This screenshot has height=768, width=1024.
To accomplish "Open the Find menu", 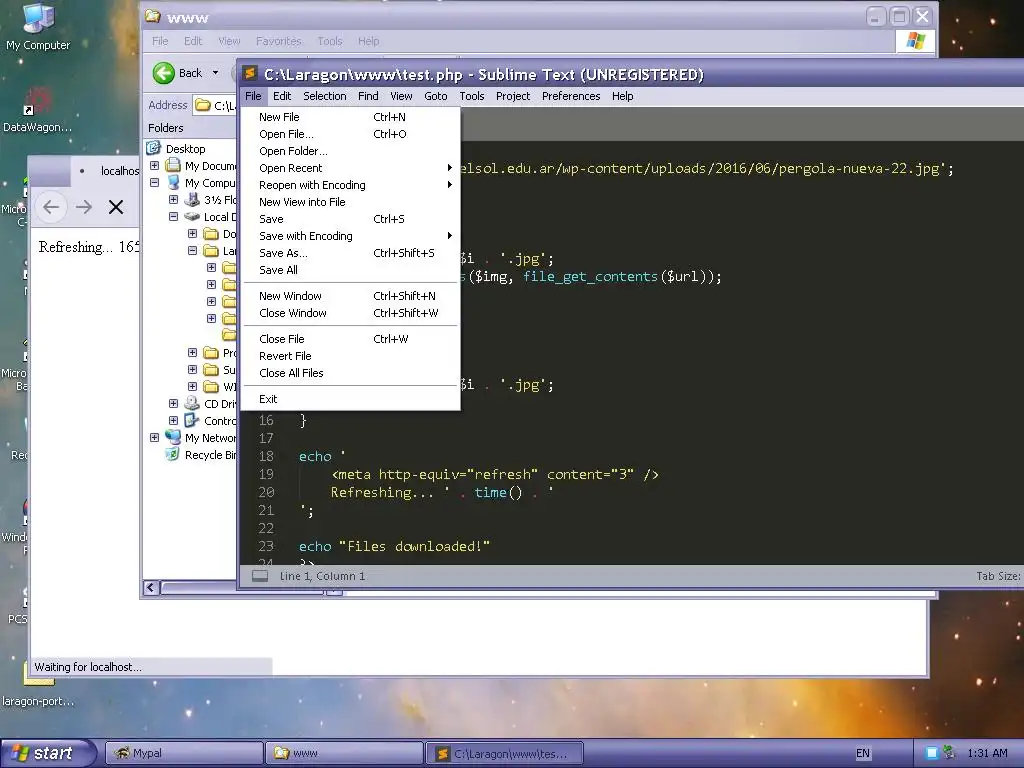I will 368,96.
